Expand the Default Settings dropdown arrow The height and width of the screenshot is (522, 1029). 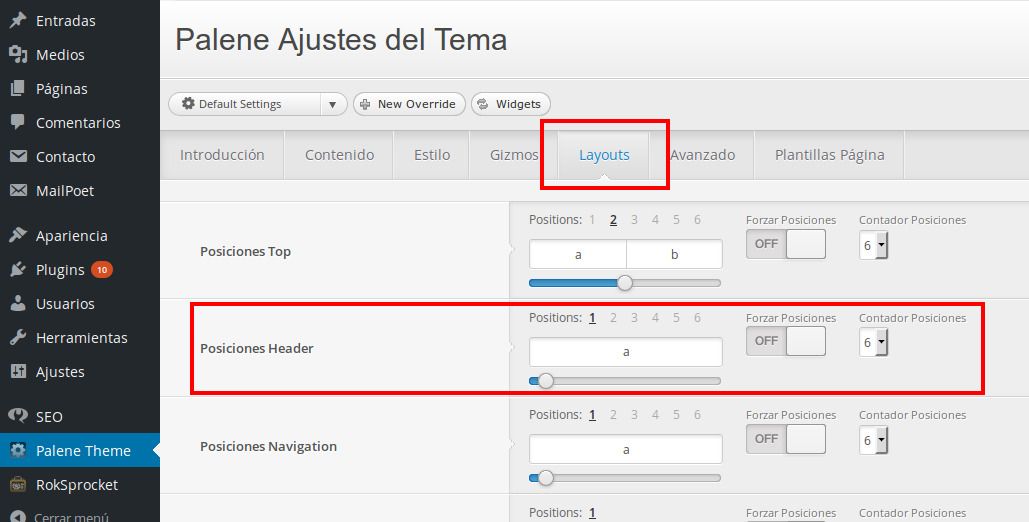(x=333, y=104)
